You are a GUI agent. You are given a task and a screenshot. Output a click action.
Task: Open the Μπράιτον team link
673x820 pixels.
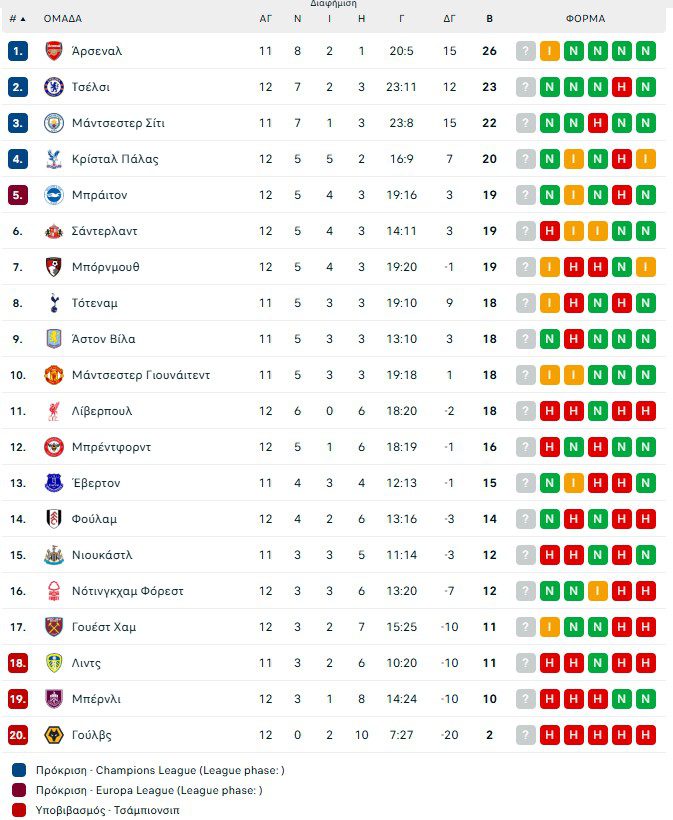tap(100, 195)
